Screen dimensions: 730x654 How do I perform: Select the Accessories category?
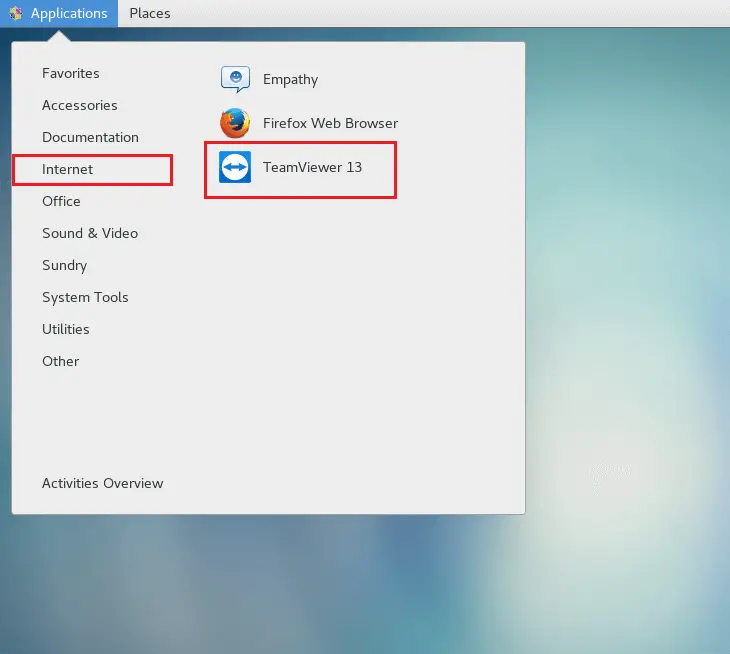point(80,105)
